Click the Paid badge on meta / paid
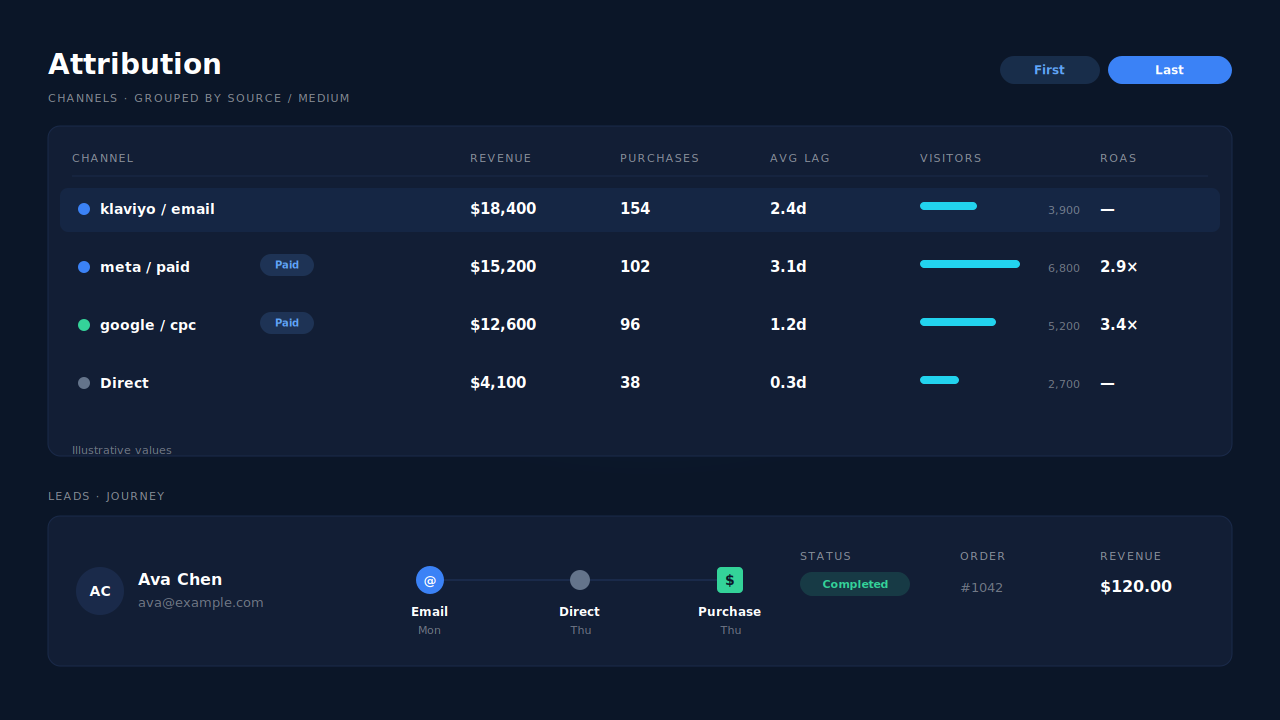Screen dimensions: 1280x720 (287, 265)
